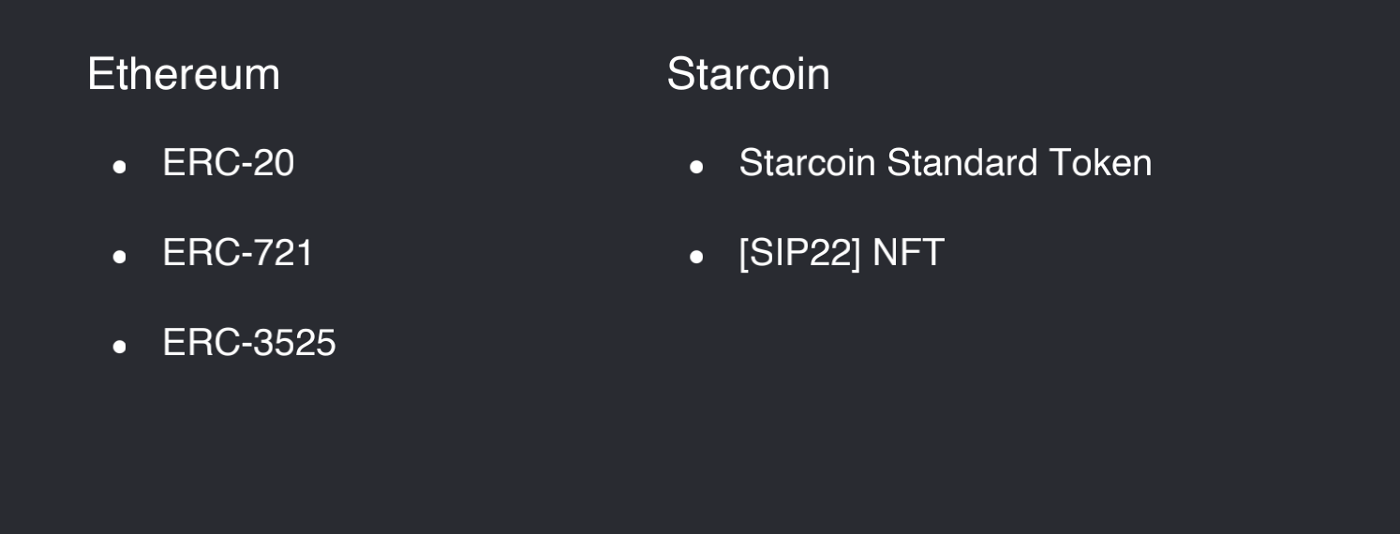This screenshot has height=534, width=1400.
Task: Select the ERC-3525 list item
Action: 249,343
